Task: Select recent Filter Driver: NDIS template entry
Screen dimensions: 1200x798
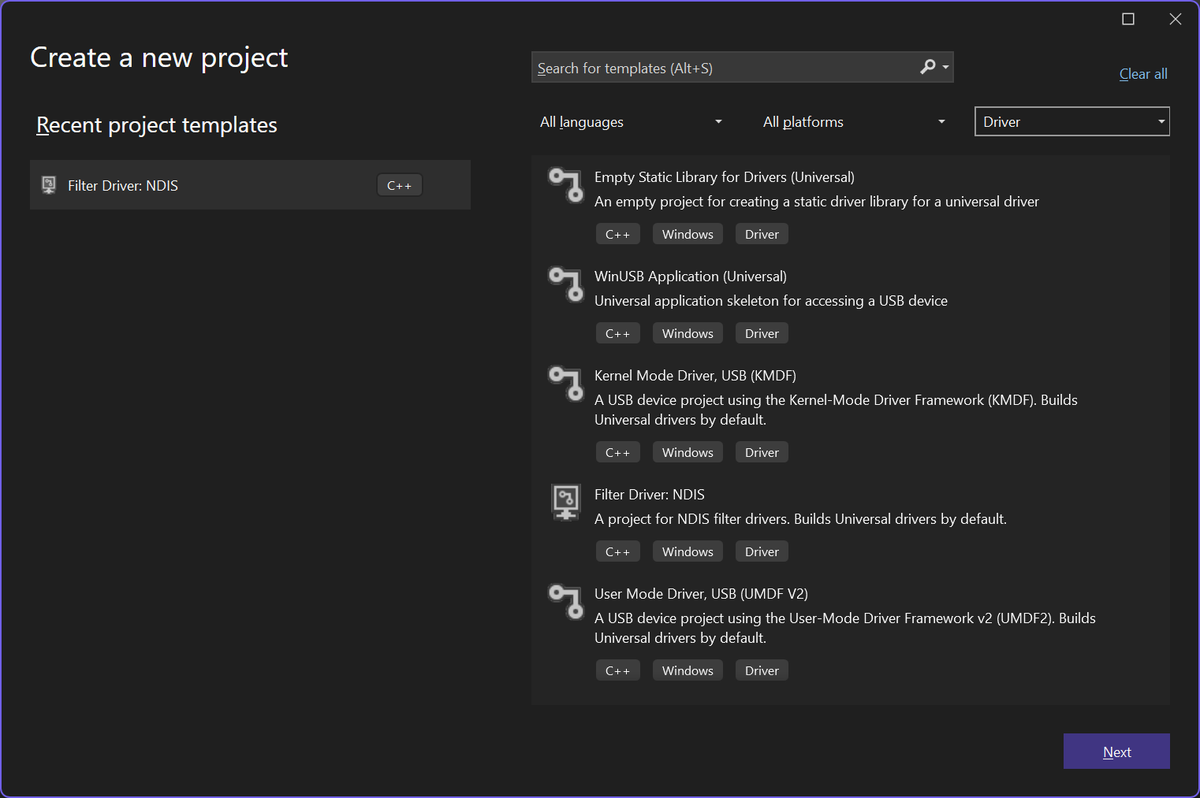Action: coord(123,185)
